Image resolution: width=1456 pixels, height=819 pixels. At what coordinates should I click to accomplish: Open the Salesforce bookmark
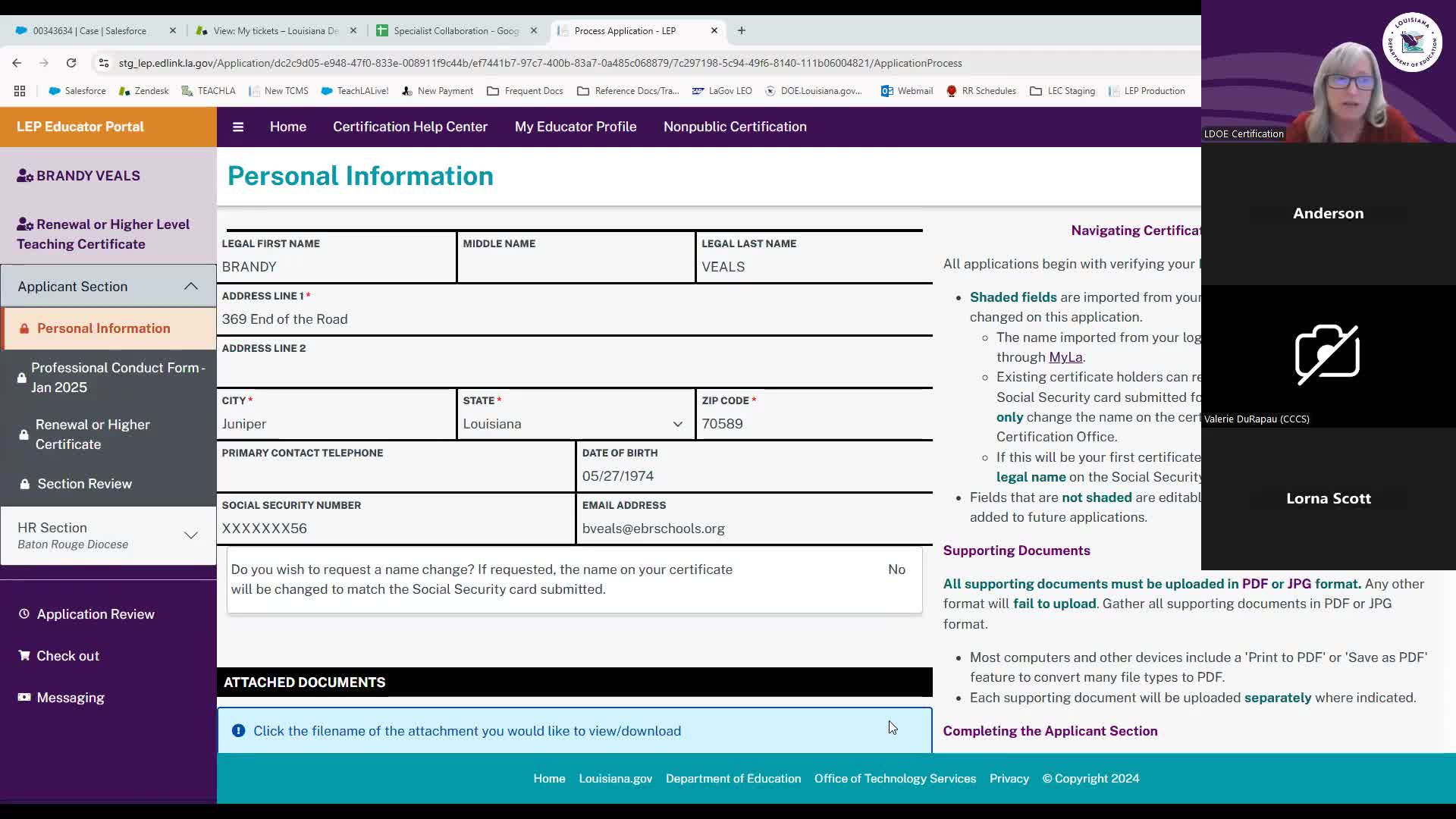pyautogui.click(x=77, y=90)
